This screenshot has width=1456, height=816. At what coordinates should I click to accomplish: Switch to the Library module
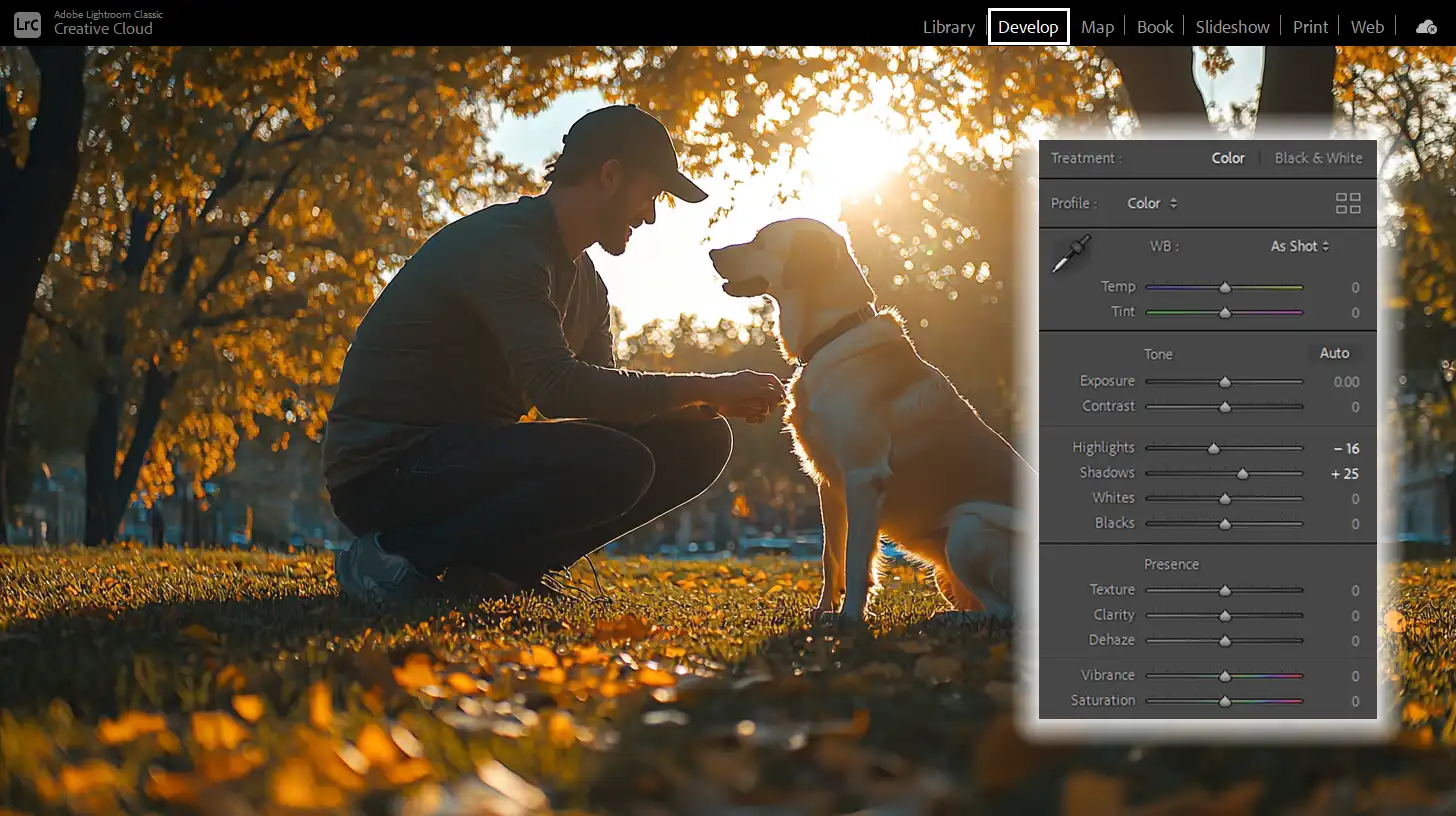coord(948,27)
